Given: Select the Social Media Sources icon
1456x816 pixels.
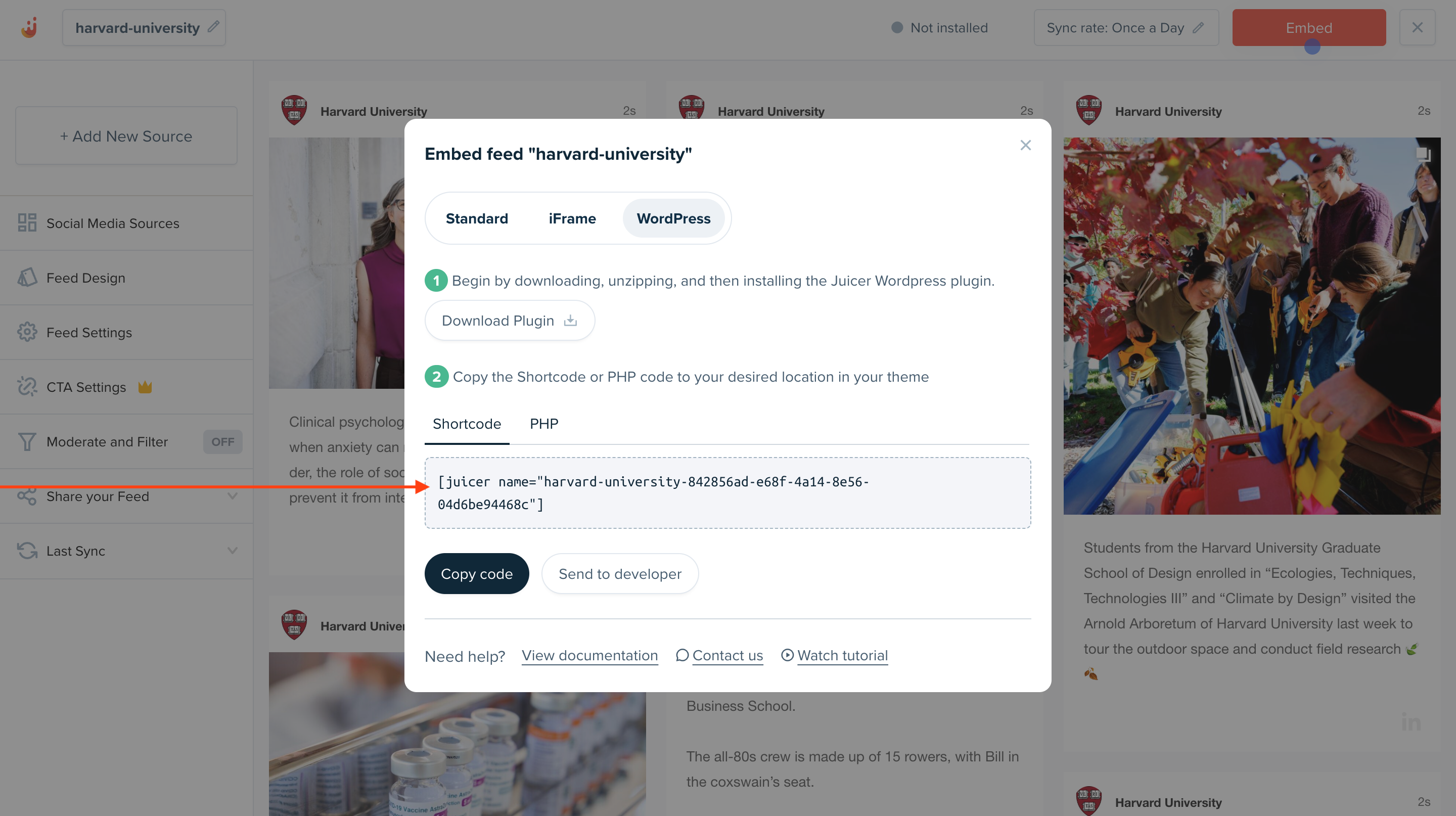Looking at the screenshot, I should [x=27, y=223].
